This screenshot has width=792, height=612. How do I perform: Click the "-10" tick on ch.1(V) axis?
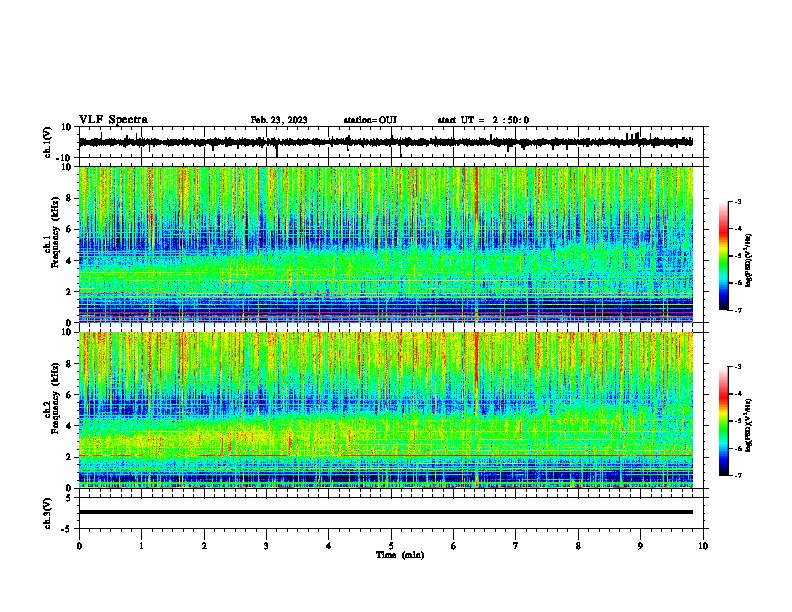(65, 158)
